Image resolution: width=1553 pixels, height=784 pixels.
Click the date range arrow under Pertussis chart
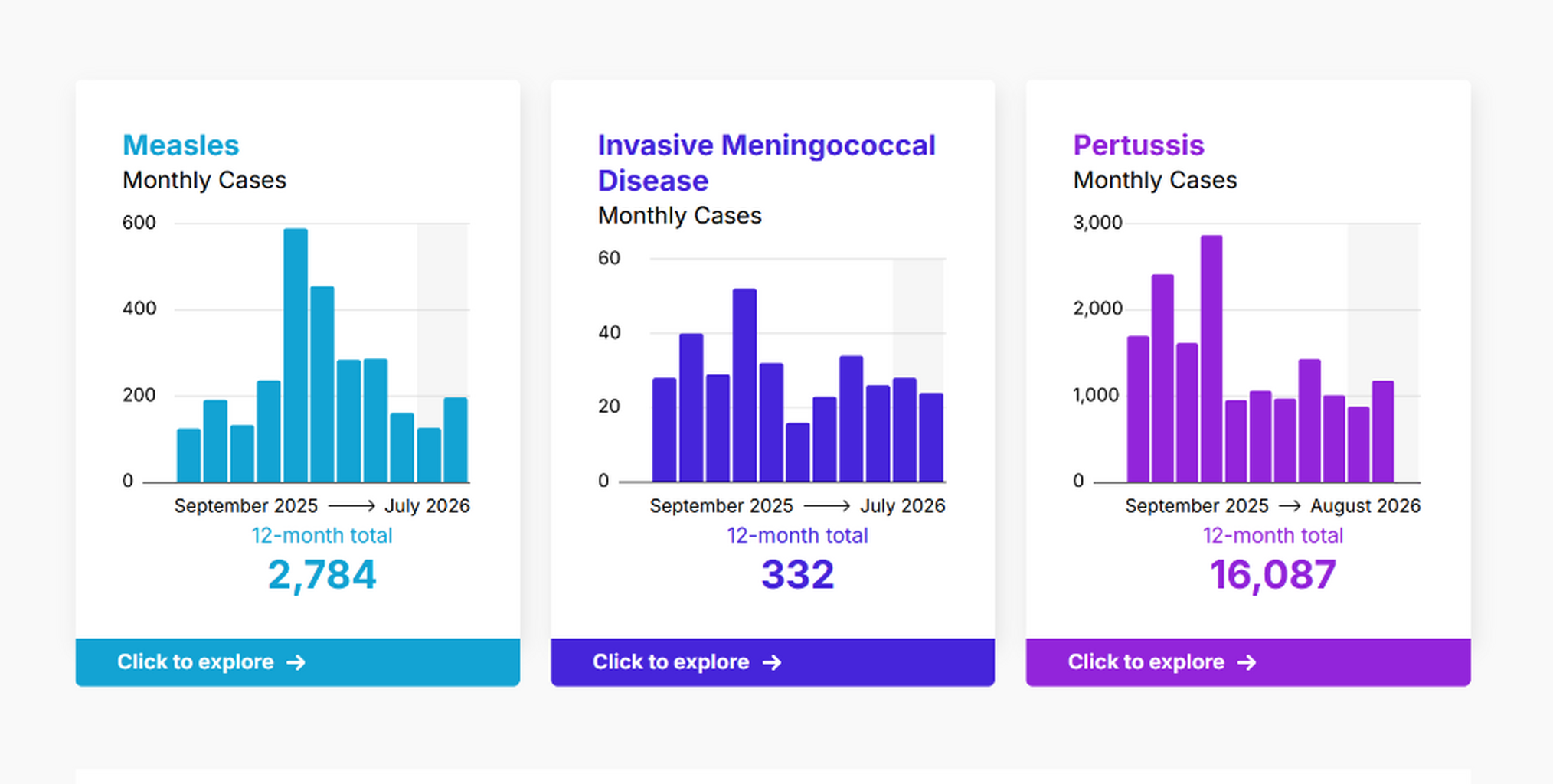(1290, 506)
